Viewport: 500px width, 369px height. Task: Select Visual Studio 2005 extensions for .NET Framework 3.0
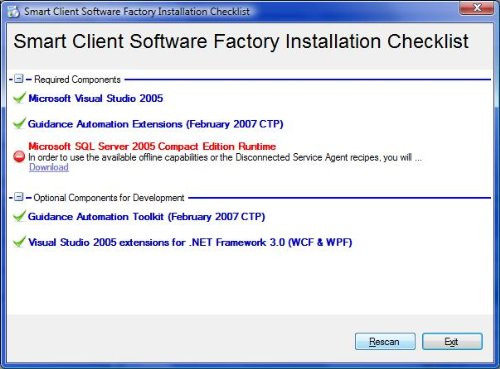(190, 242)
